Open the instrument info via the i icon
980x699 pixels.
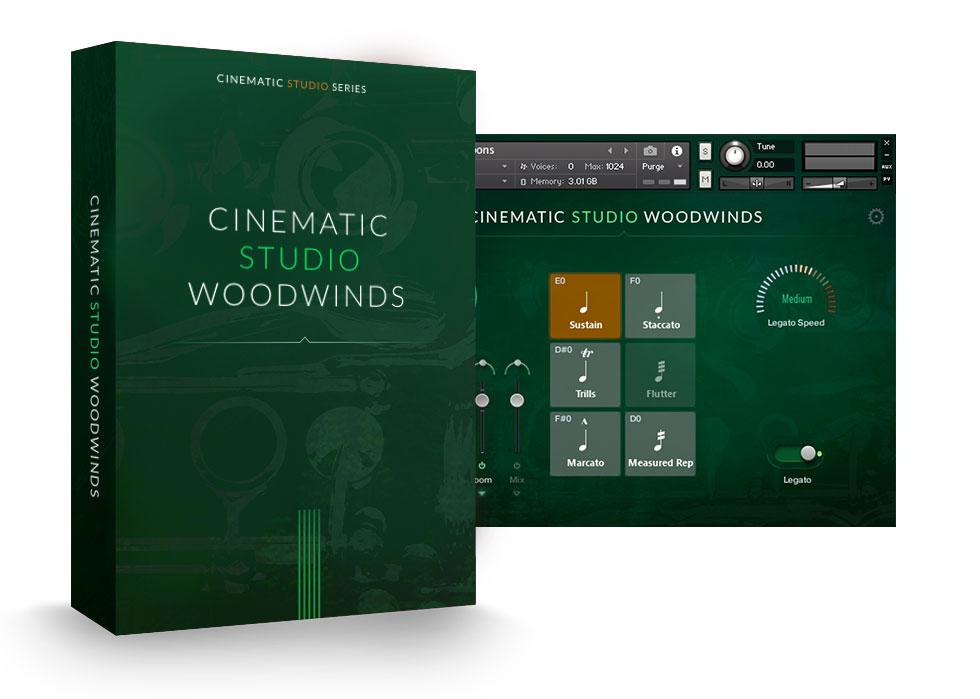678,151
